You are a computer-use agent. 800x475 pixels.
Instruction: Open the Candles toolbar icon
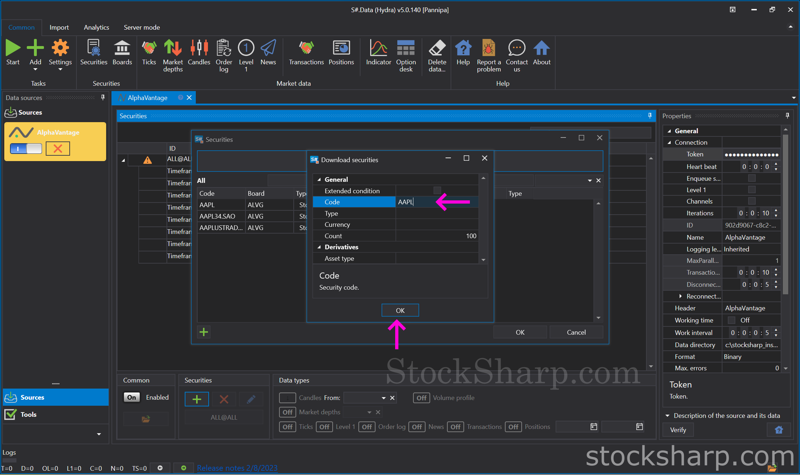(x=199, y=52)
